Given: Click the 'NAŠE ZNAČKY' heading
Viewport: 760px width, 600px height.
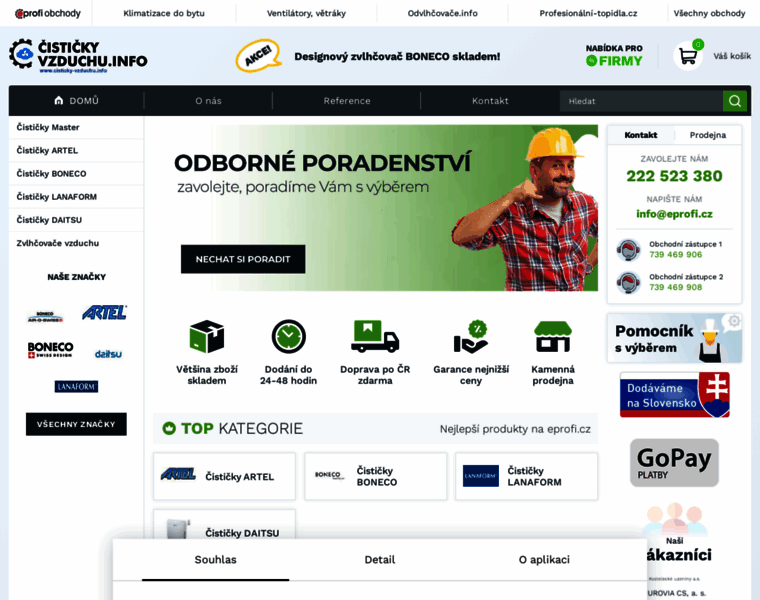Looking at the screenshot, I should pyautogui.click(x=77, y=277).
